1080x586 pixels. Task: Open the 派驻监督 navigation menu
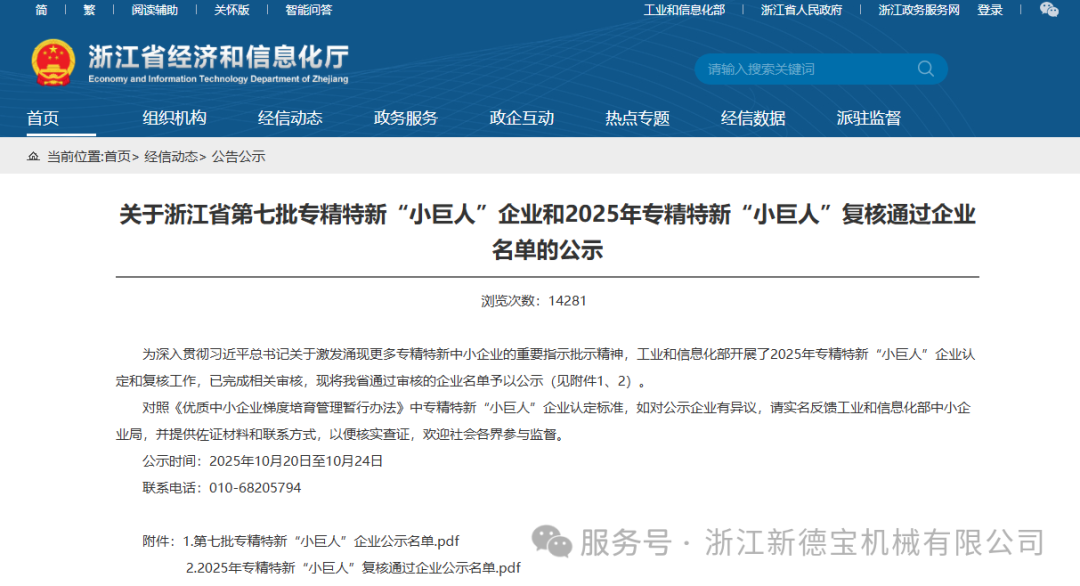(x=868, y=118)
